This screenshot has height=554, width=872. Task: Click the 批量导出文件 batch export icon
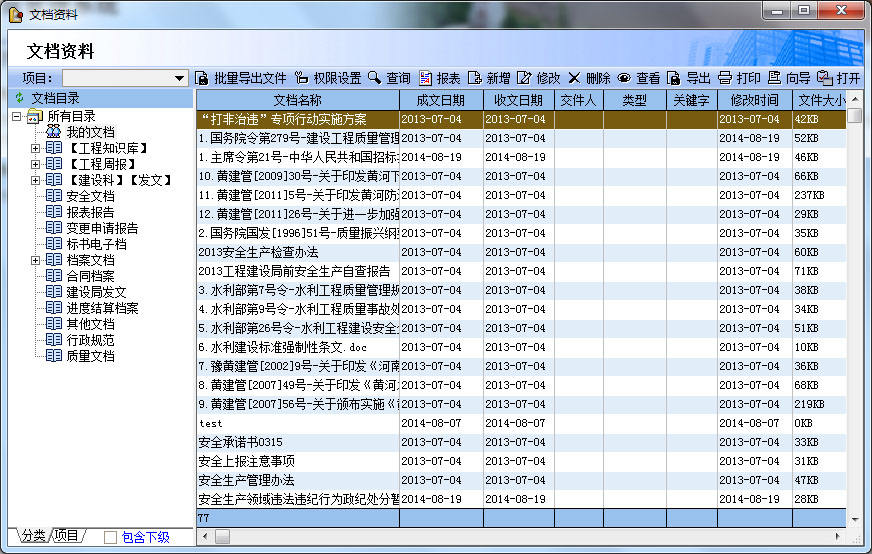201,78
